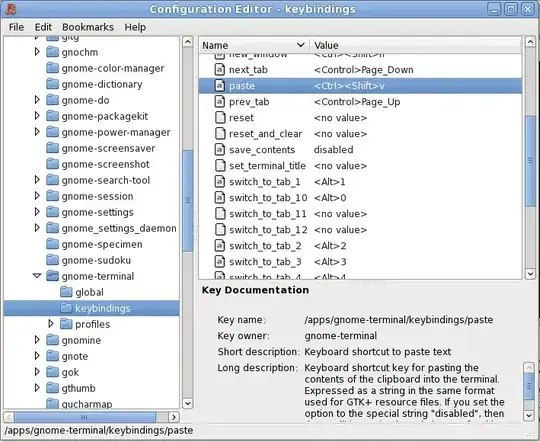Select the gnome-sudoku folder icon

52,260
